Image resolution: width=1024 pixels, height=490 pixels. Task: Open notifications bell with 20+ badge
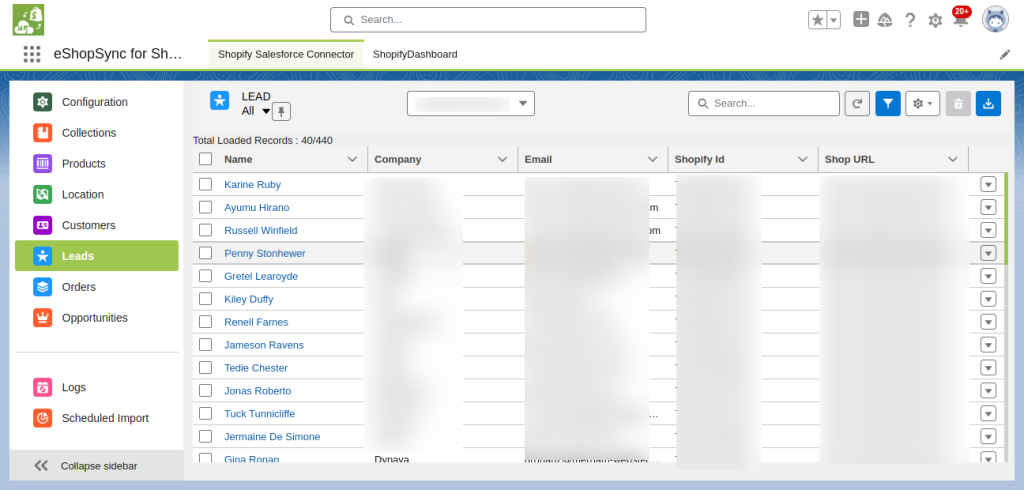(x=961, y=18)
